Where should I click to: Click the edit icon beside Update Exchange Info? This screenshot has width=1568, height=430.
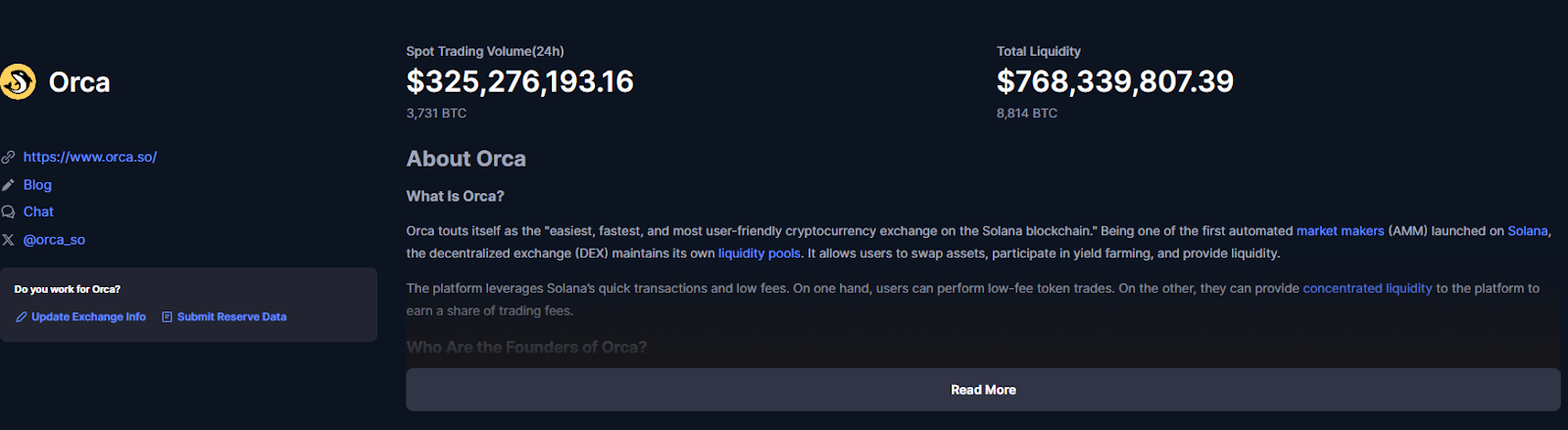(x=22, y=317)
